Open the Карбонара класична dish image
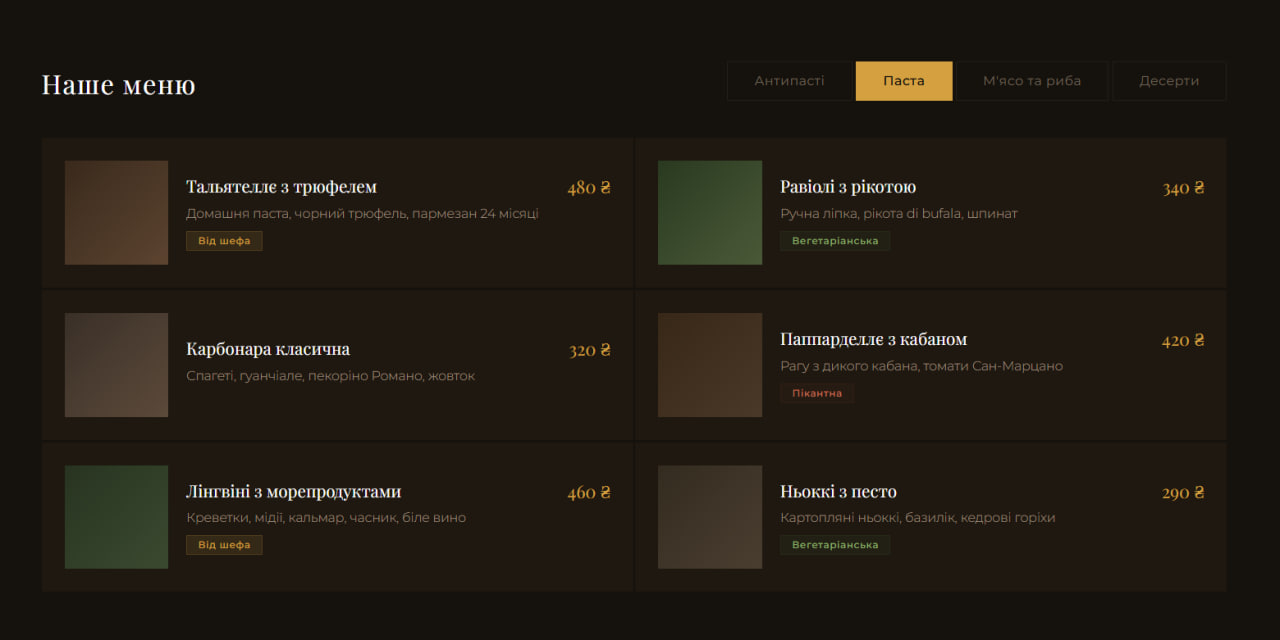The width and height of the screenshot is (1280, 640). click(116, 365)
